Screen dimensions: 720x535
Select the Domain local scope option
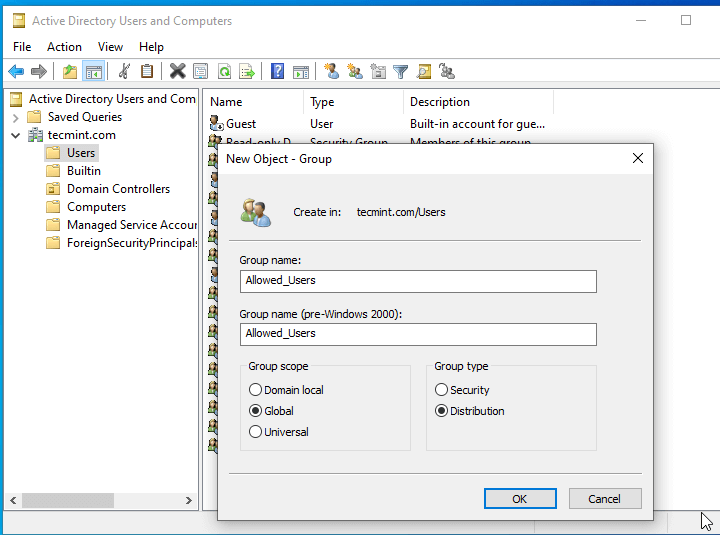point(256,390)
